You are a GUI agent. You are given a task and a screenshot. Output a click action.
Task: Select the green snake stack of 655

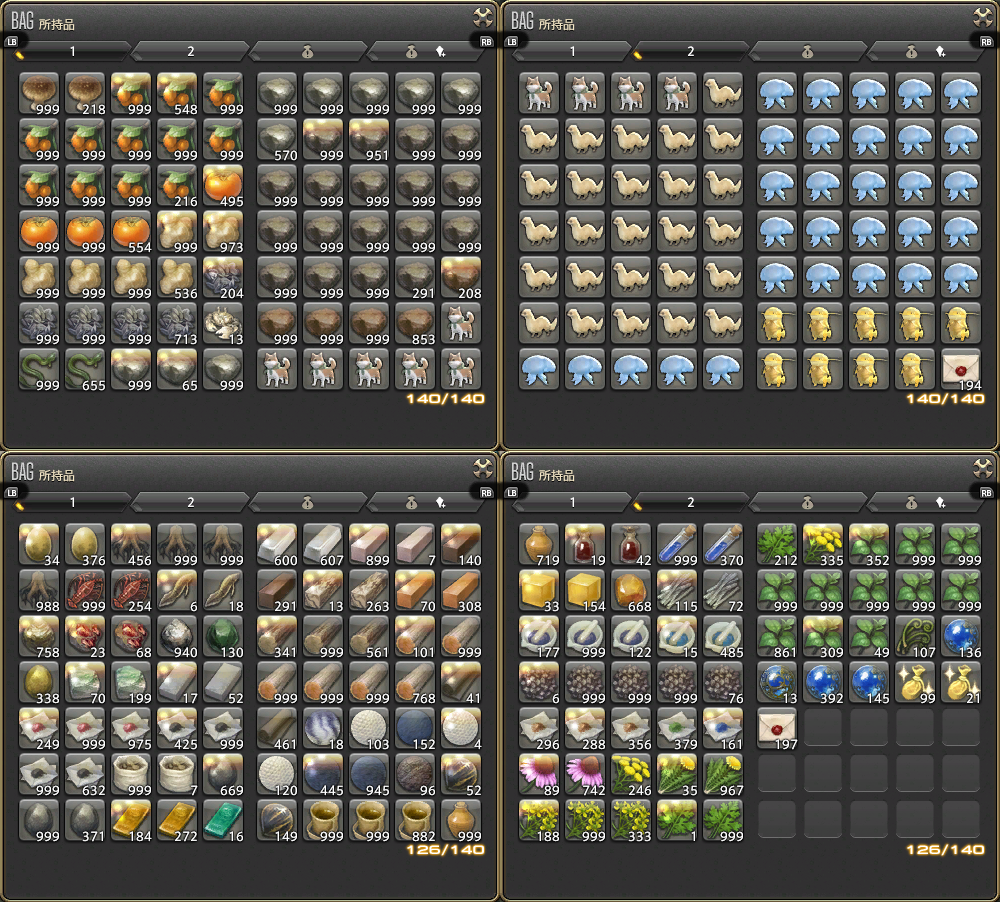[x=85, y=368]
